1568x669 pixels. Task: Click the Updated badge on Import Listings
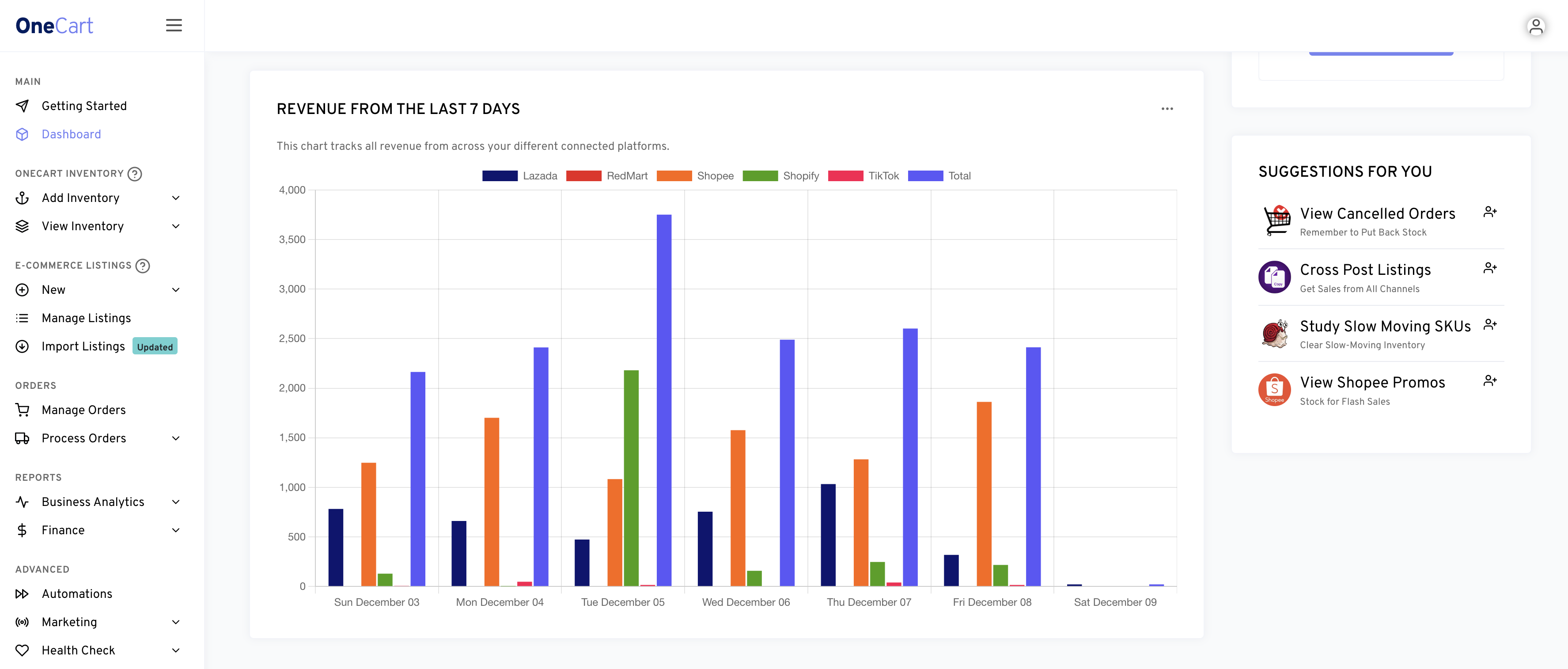[155, 347]
